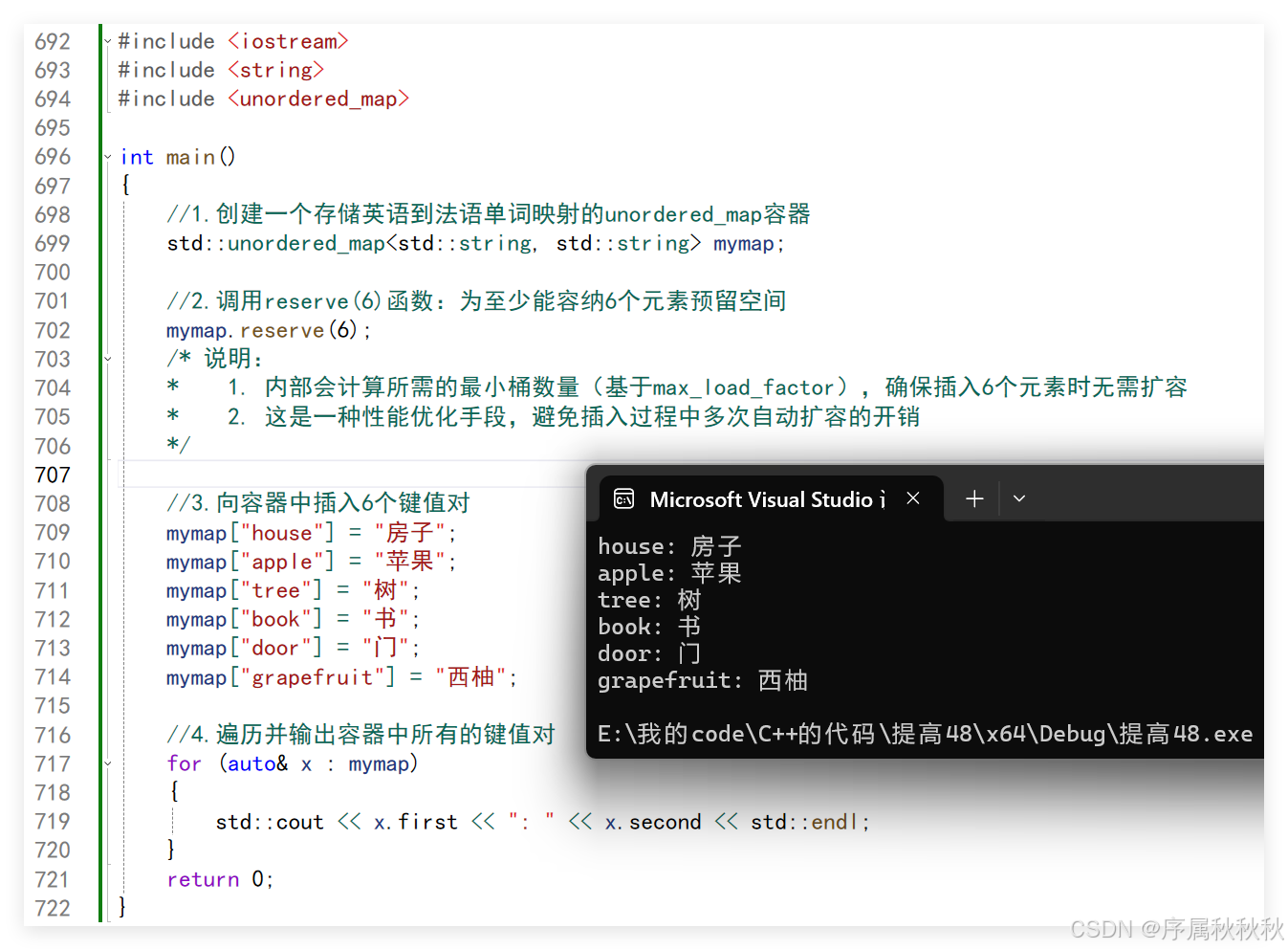Click line number 692
The height and width of the screenshot is (950, 1288).
pyautogui.click(x=53, y=40)
